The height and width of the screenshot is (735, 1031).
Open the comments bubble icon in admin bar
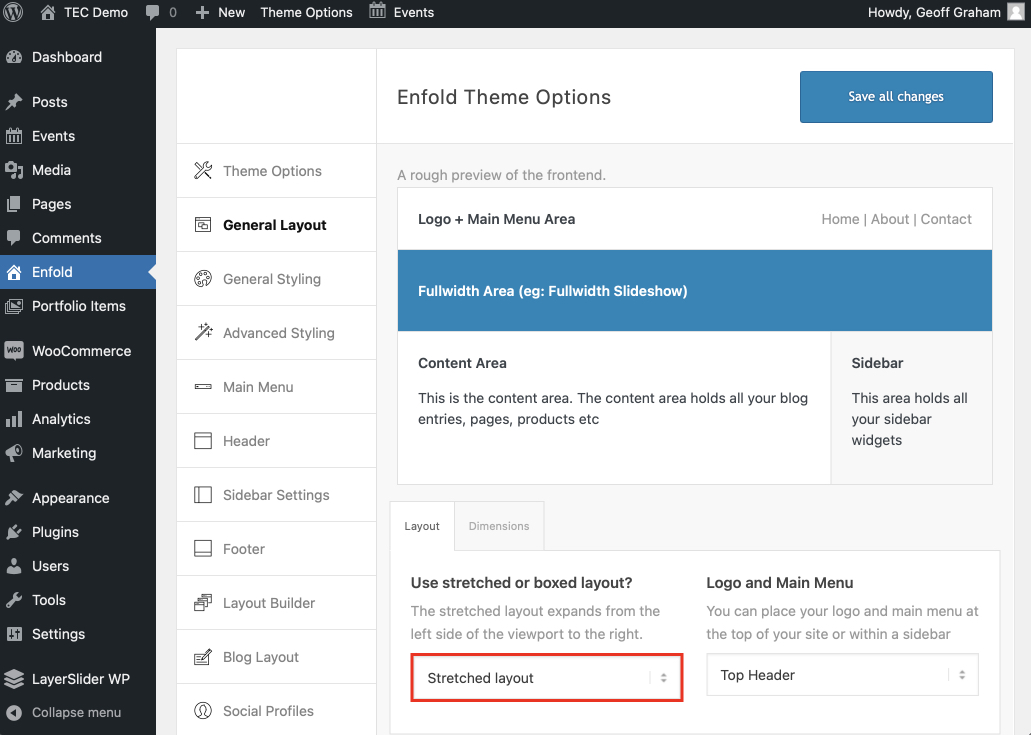pyautogui.click(x=153, y=12)
